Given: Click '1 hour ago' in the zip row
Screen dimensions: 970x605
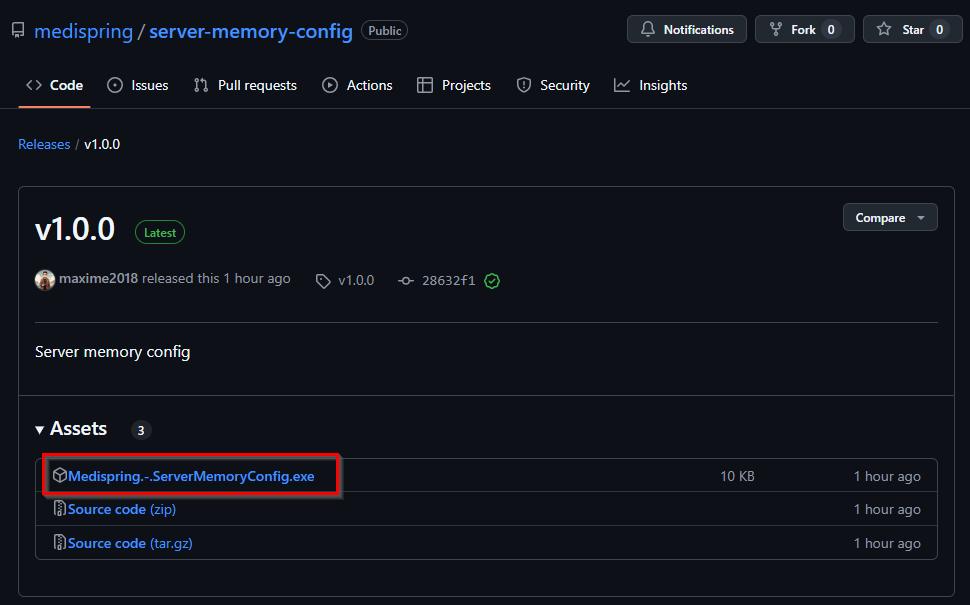Looking at the screenshot, I should (887, 509).
